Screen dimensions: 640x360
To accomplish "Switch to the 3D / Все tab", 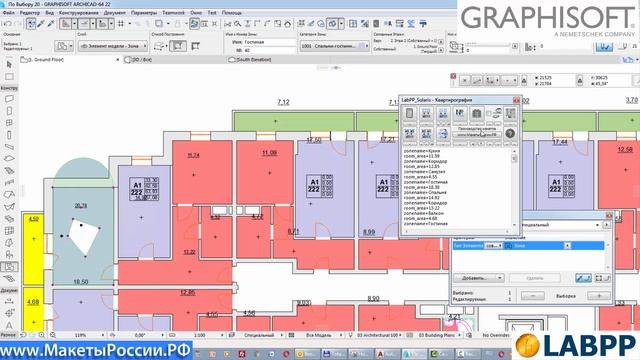I will pos(138,60).
